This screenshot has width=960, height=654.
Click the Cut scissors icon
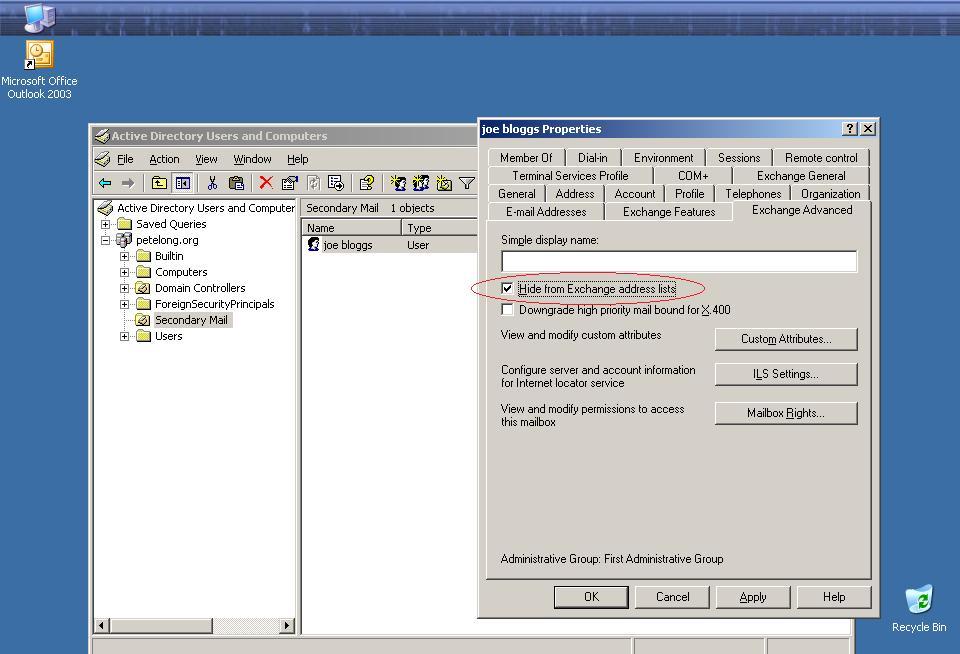tap(212, 182)
